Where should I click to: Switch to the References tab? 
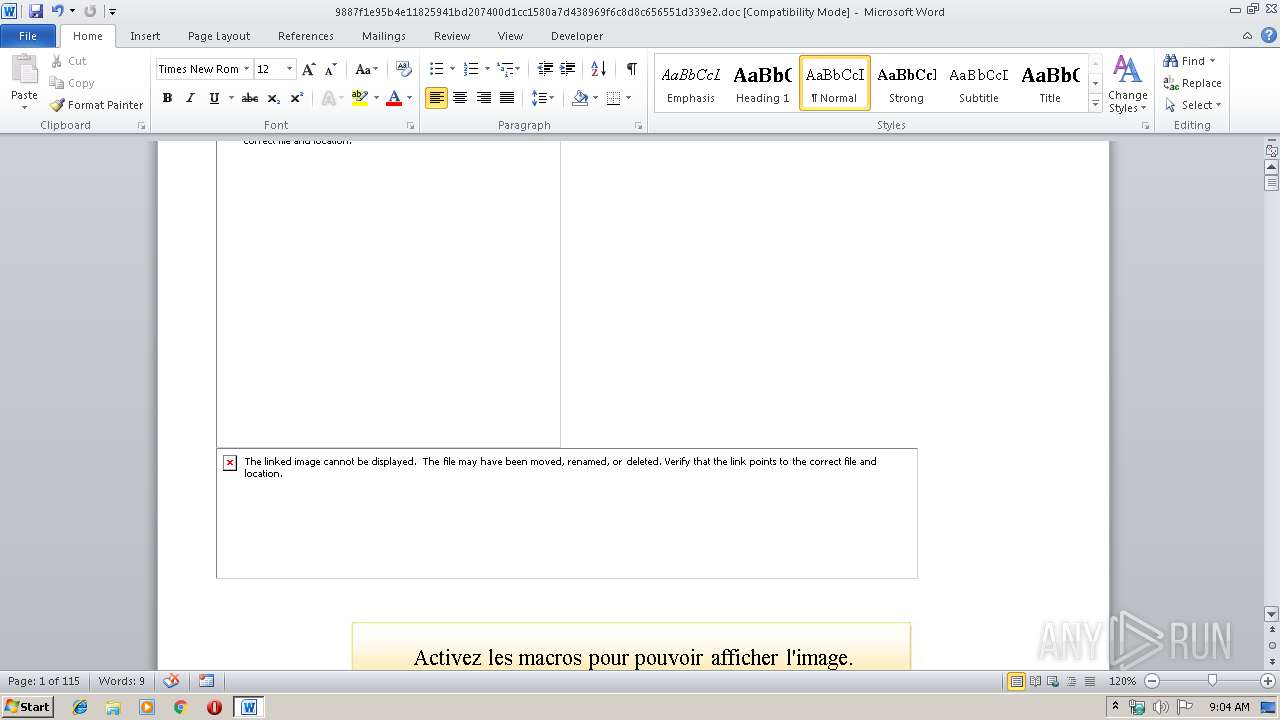tap(306, 36)
